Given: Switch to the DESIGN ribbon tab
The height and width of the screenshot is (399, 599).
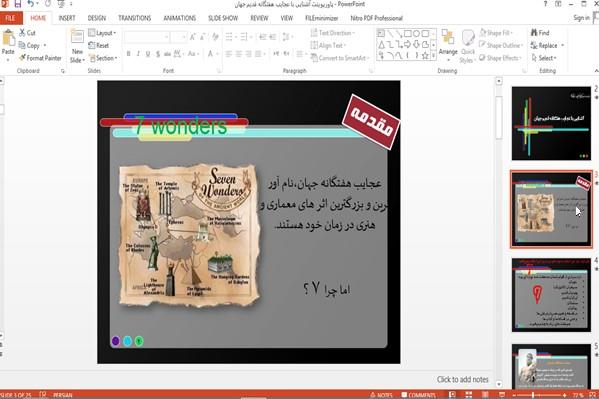Looking at the screenshot, I should (97, 18).
